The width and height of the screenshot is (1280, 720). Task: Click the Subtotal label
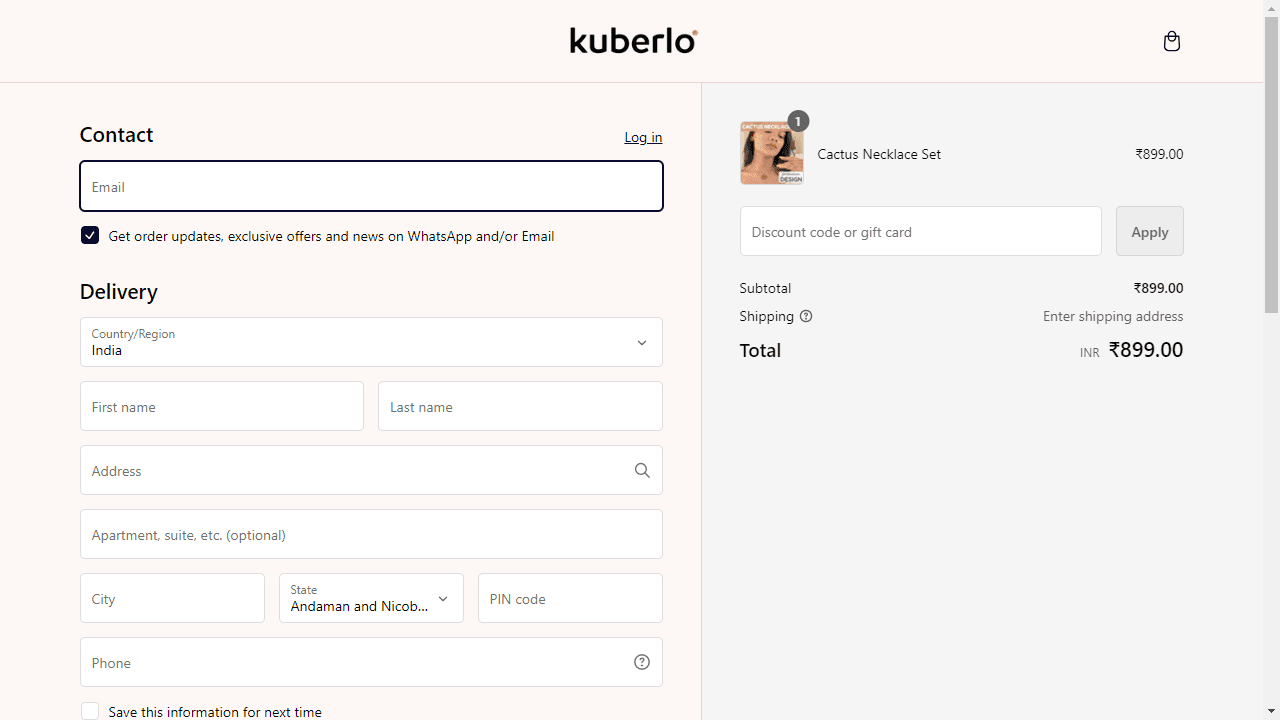coord(765,288)
